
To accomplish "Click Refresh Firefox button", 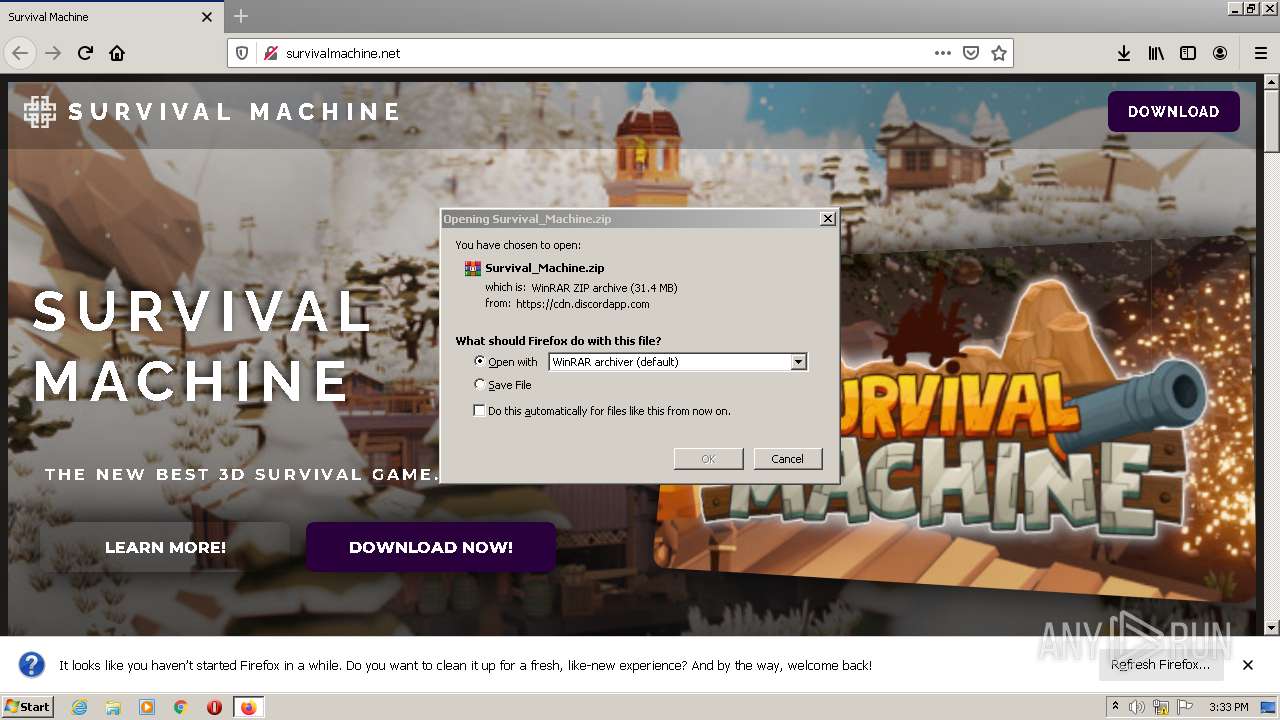I will 1160,665.
